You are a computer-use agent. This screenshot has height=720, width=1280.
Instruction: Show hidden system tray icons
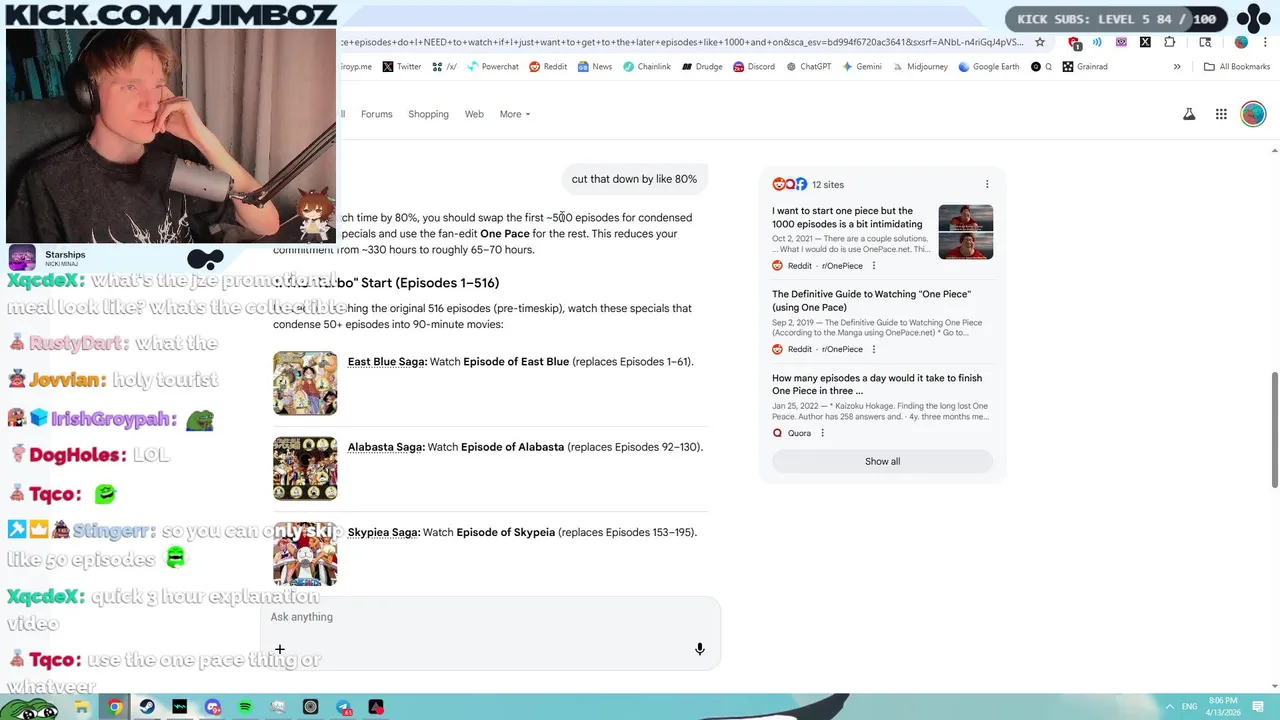click(x=1170, y=707)
